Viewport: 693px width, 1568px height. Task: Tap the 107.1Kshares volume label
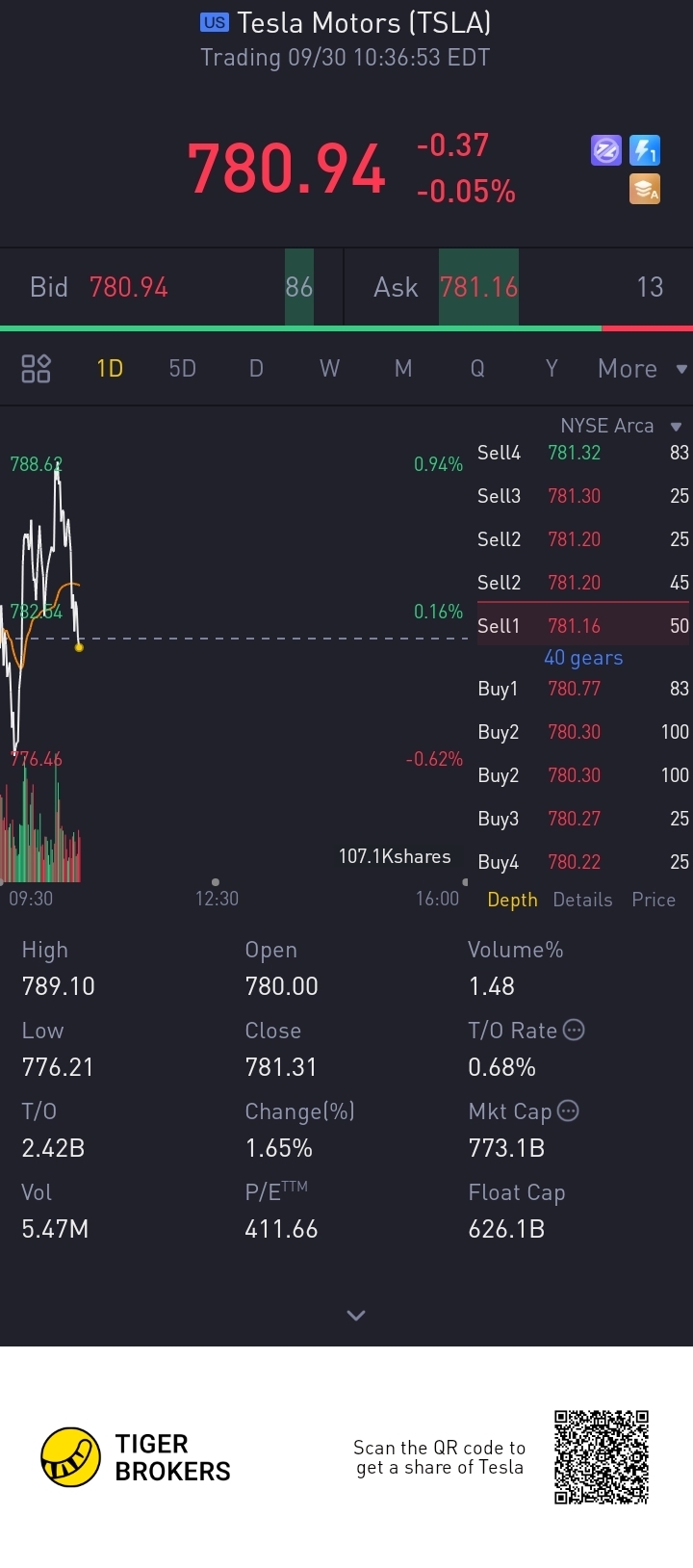395,856
